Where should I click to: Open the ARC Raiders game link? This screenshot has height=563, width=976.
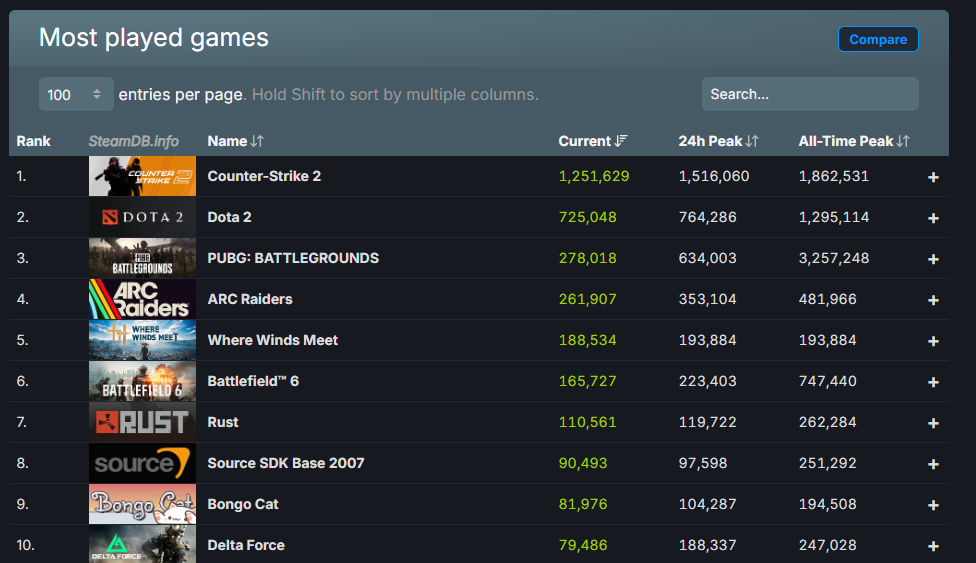tap(250, 300)
